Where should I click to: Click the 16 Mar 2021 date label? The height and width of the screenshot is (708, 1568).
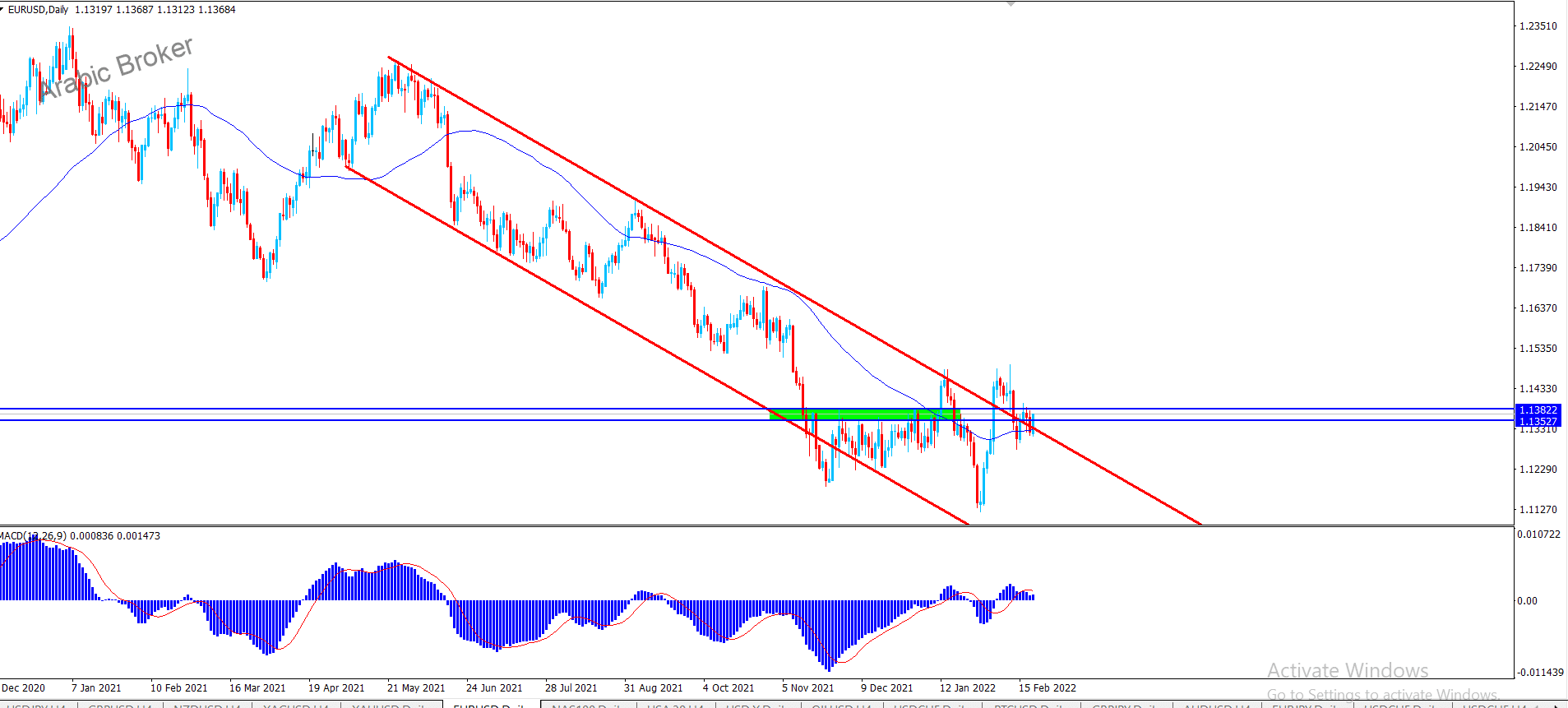pos(257,688)
